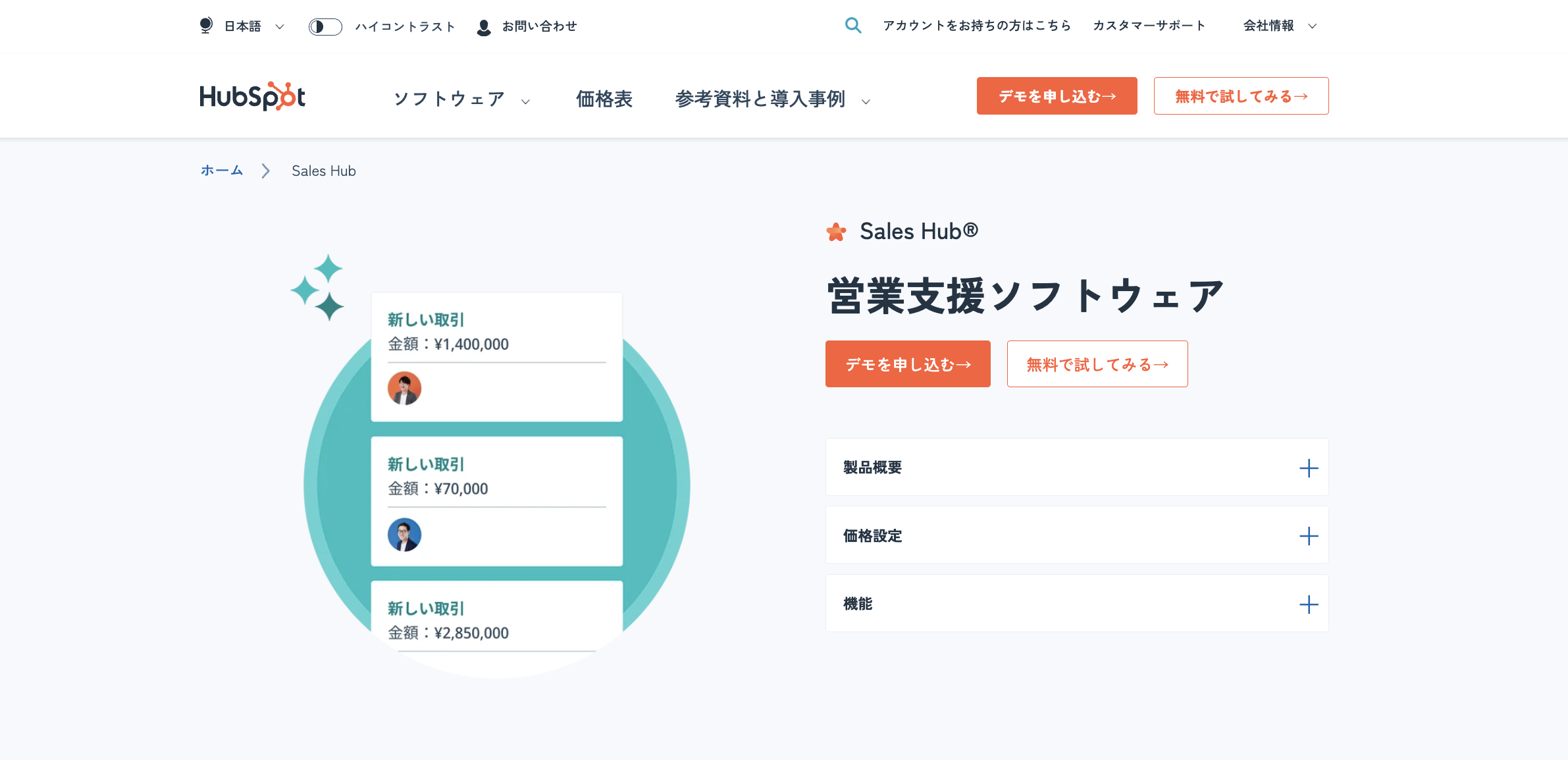Click the search magnifier icon
The height and width of the screenshot is (760, 1568).
pyautogui.click(x=853, y=26)
